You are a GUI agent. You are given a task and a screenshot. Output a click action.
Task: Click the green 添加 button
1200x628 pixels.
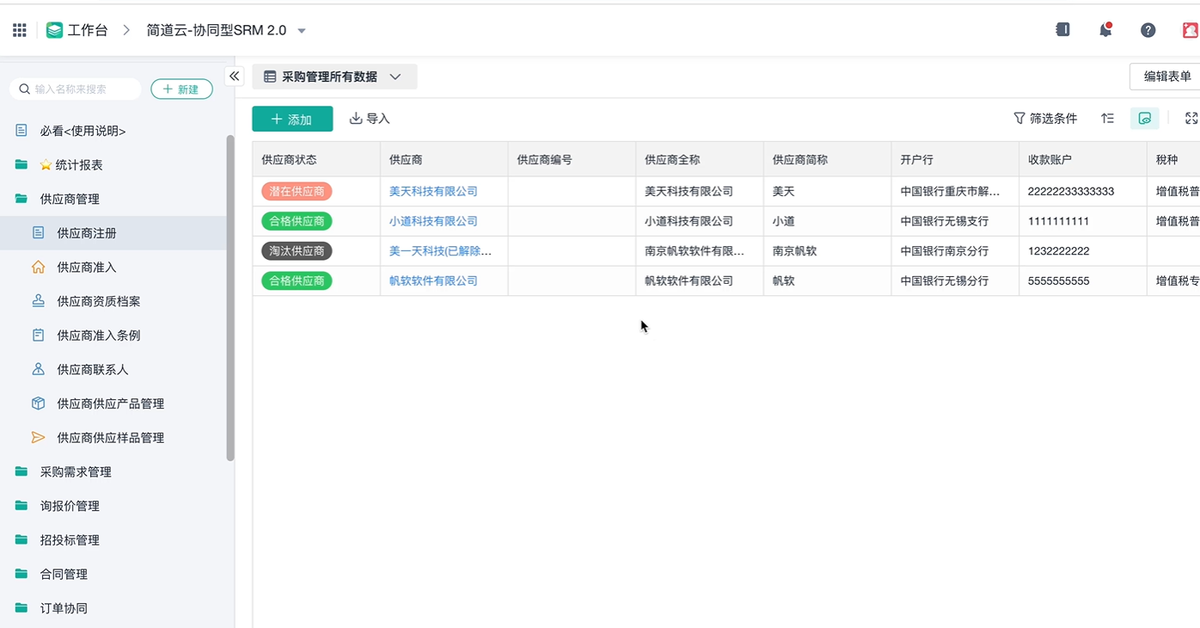tap(292, 119)
